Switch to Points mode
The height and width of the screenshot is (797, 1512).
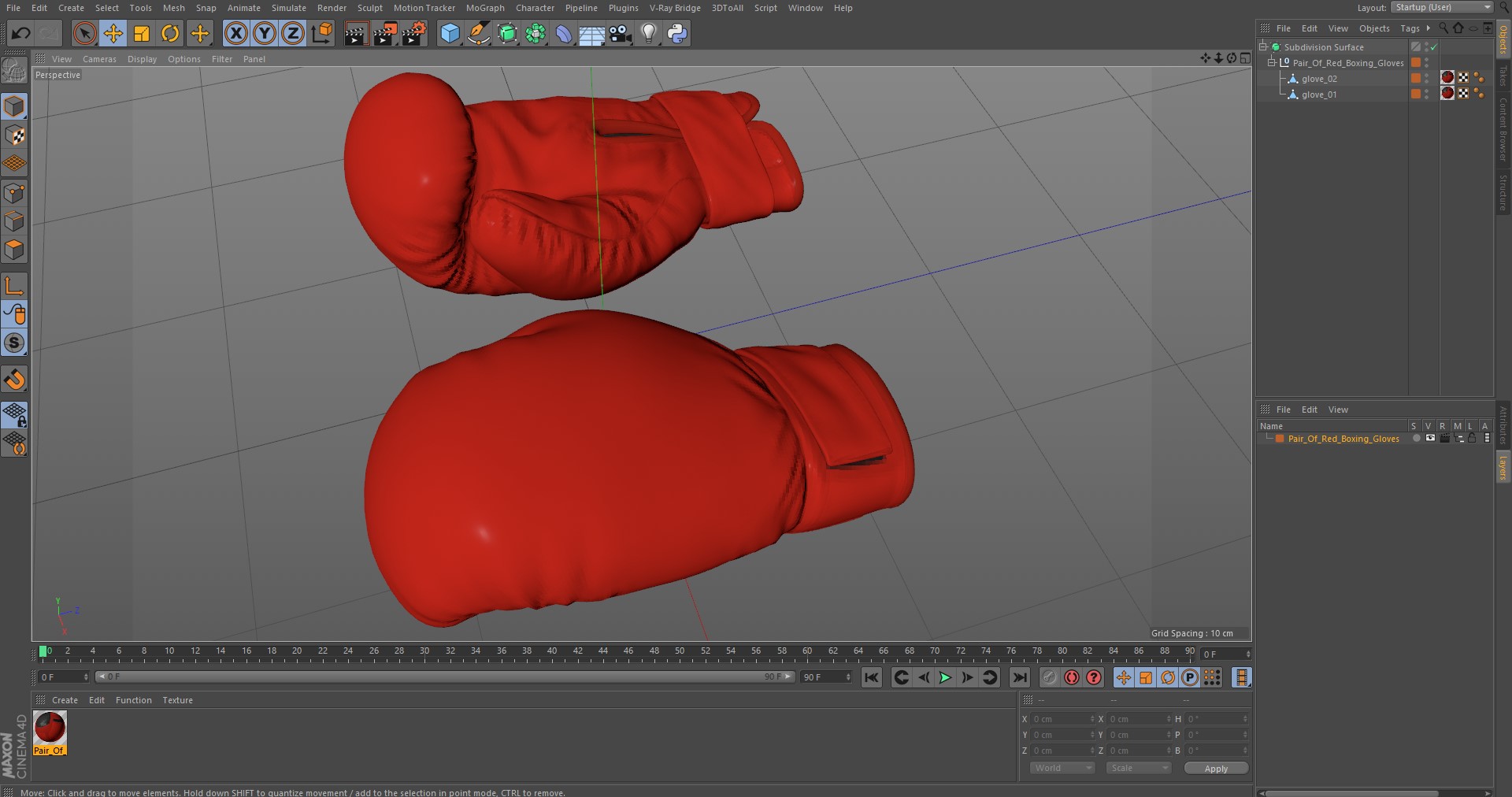[x=14, y=193]
